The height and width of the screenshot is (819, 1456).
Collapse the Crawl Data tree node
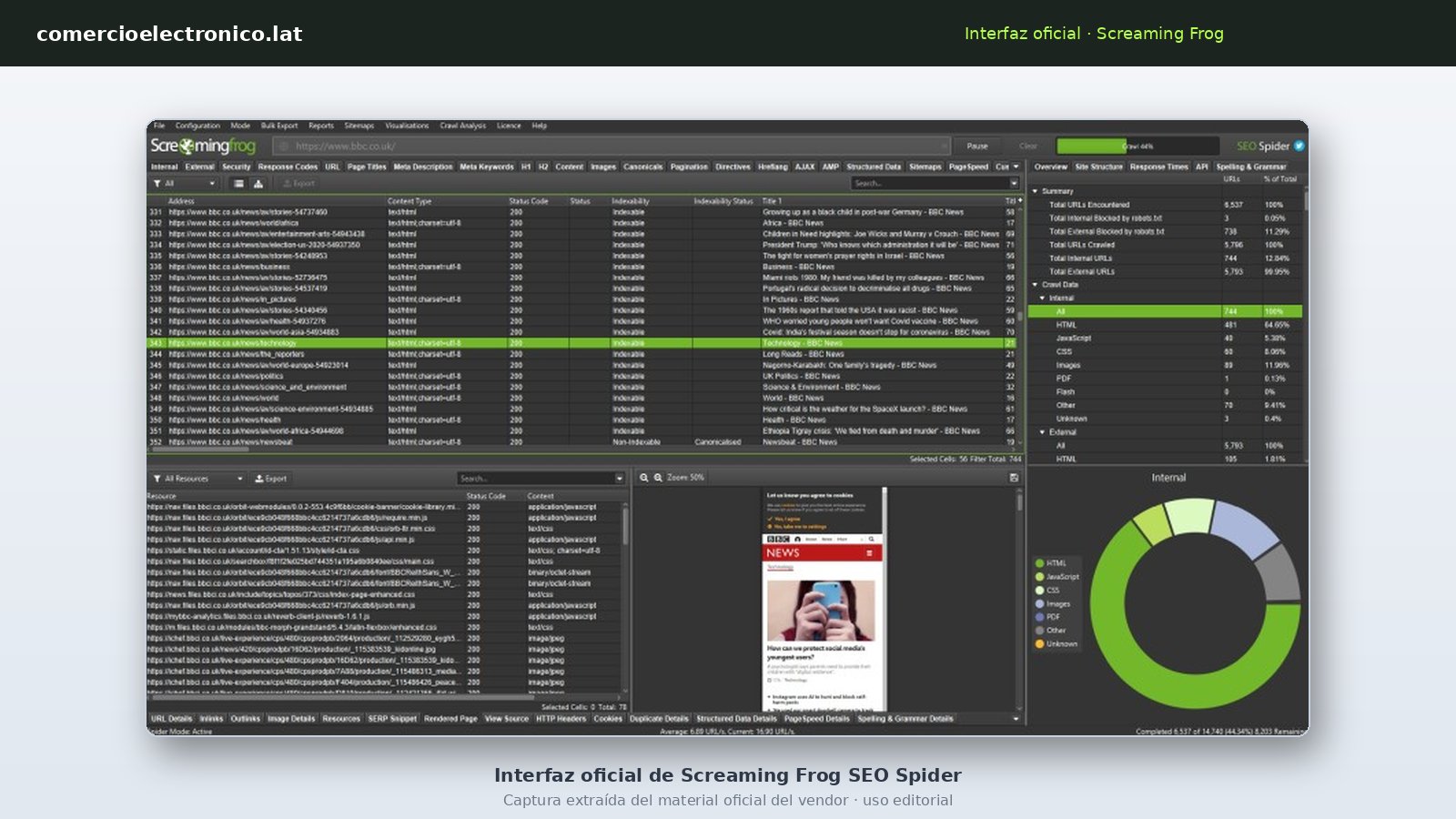pyautogui.click(x=1035, y=285)
